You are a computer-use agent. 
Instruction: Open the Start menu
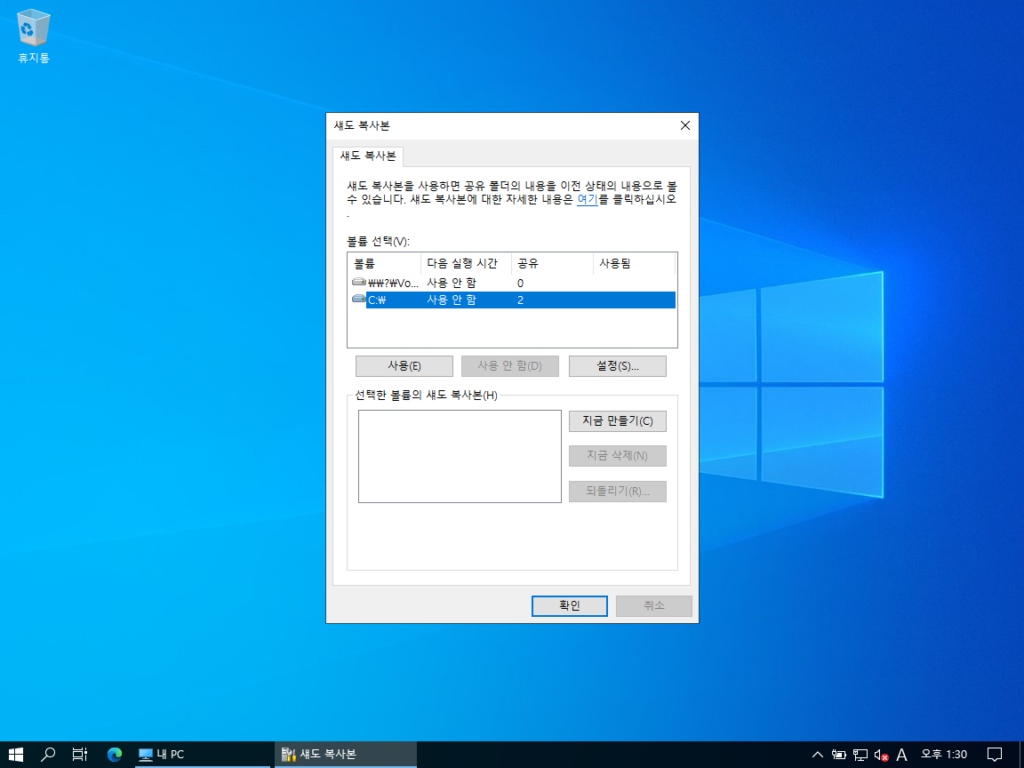[x=15, y=754]
